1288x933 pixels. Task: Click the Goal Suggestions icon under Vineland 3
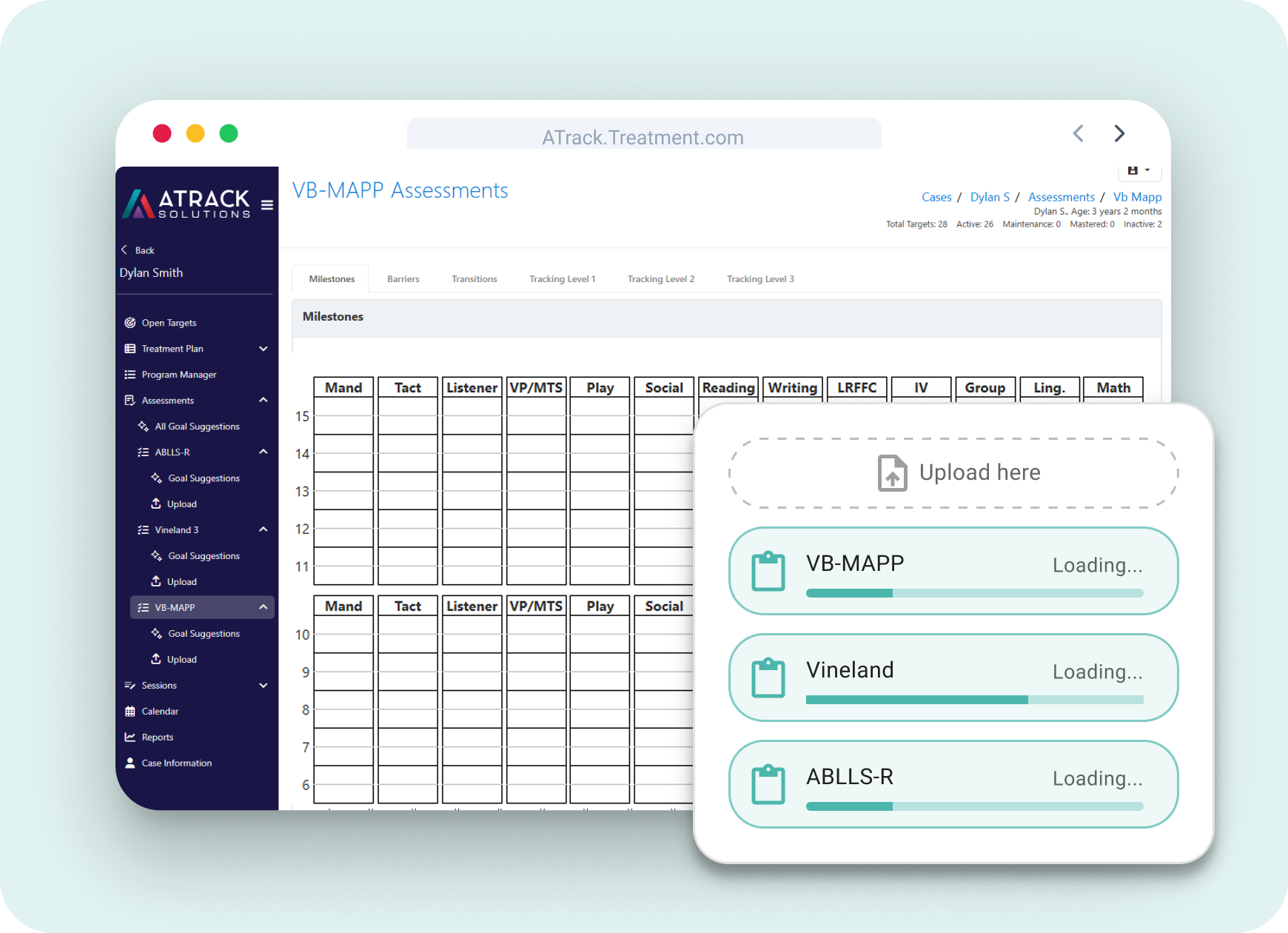(157, 555)
